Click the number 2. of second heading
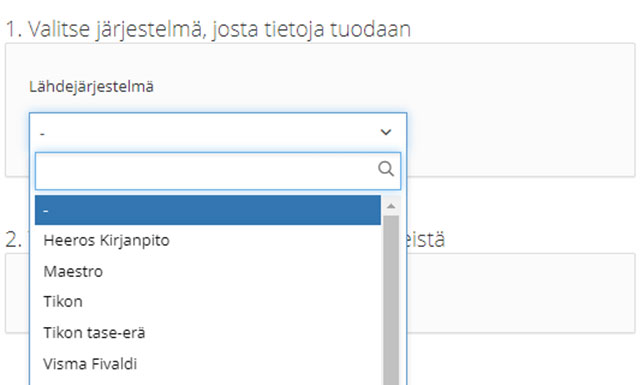 (13, 240)
